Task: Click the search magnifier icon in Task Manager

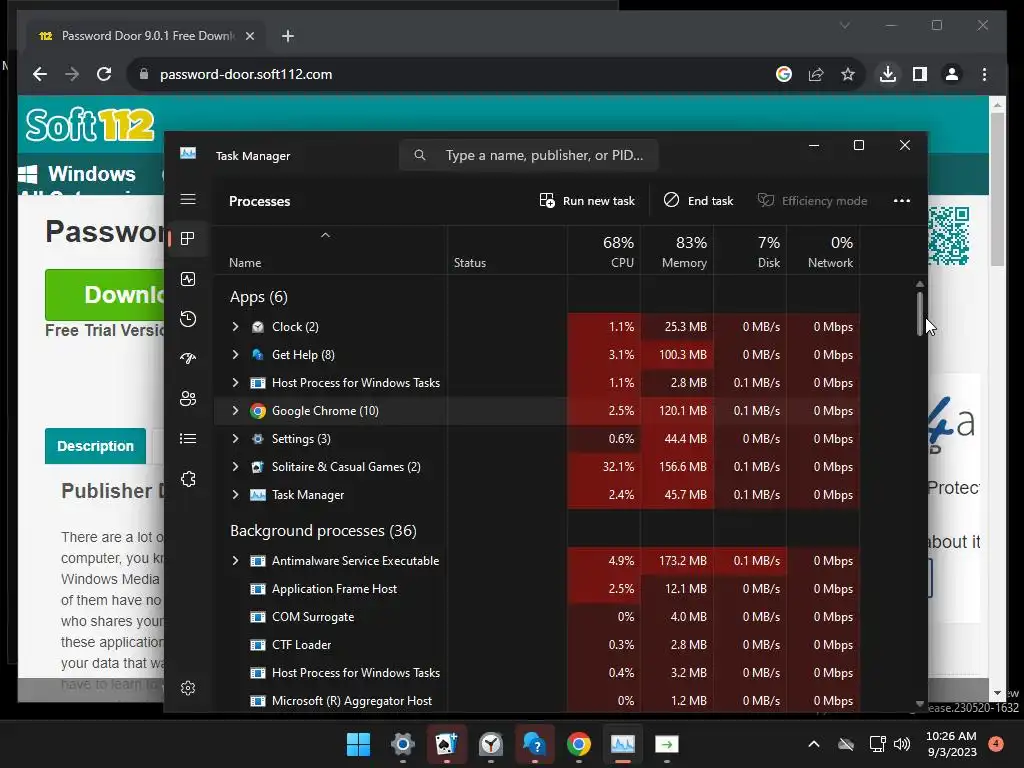Action: pyautogui.click(x=420, y=155)
